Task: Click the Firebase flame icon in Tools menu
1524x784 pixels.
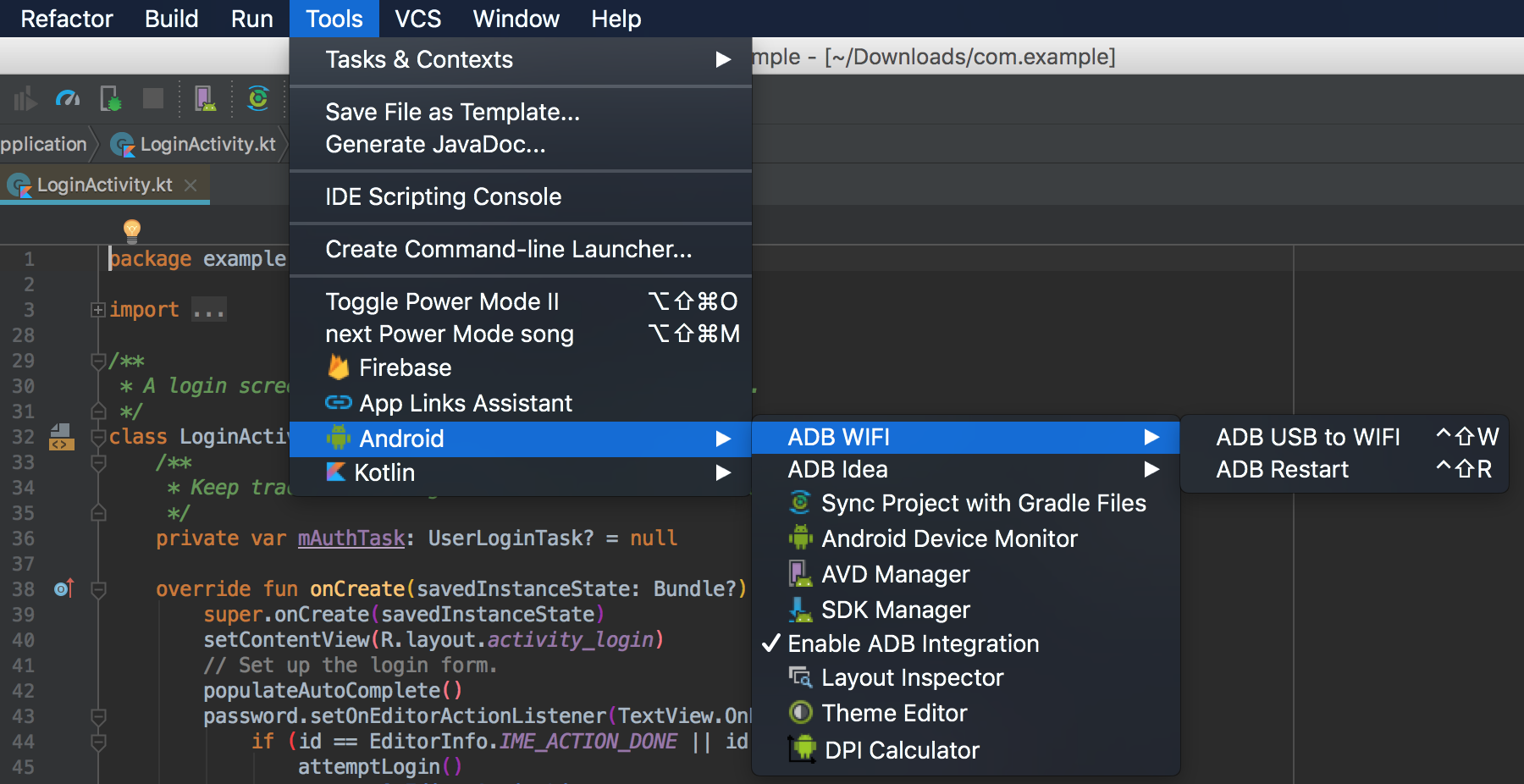Action: tap(338, 367)
